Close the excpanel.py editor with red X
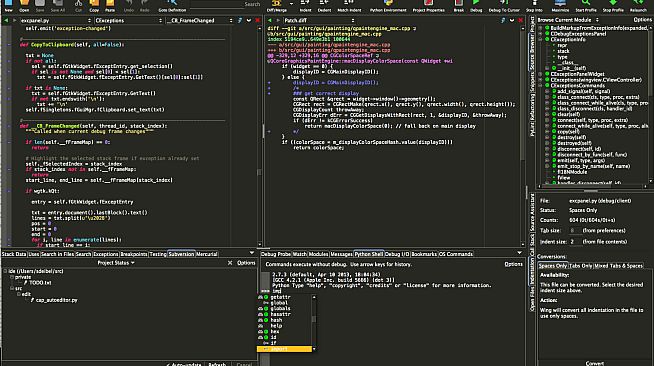The image size is (654, 366). (257, 20)
